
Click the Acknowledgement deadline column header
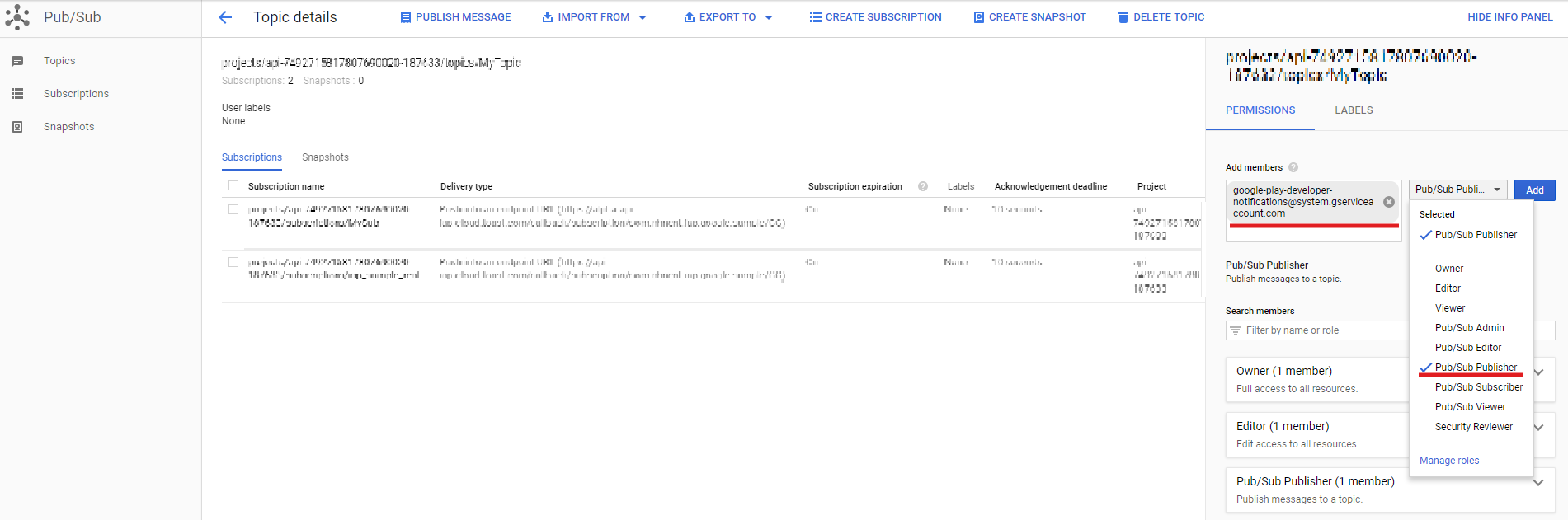pyautogui.click(x=1051, y=186)
